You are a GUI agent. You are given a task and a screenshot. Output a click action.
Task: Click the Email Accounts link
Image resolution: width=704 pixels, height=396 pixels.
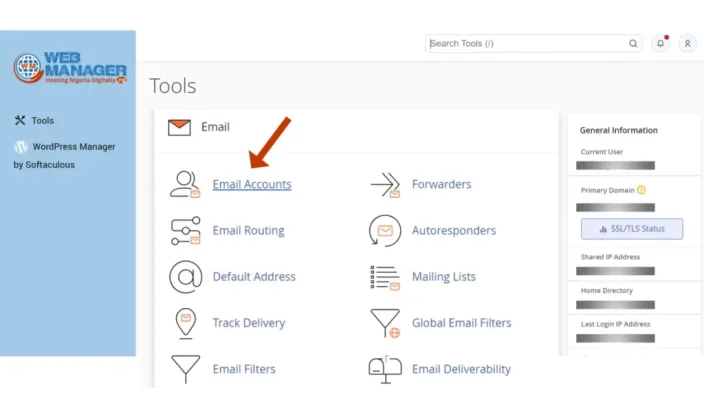point(252,184)
